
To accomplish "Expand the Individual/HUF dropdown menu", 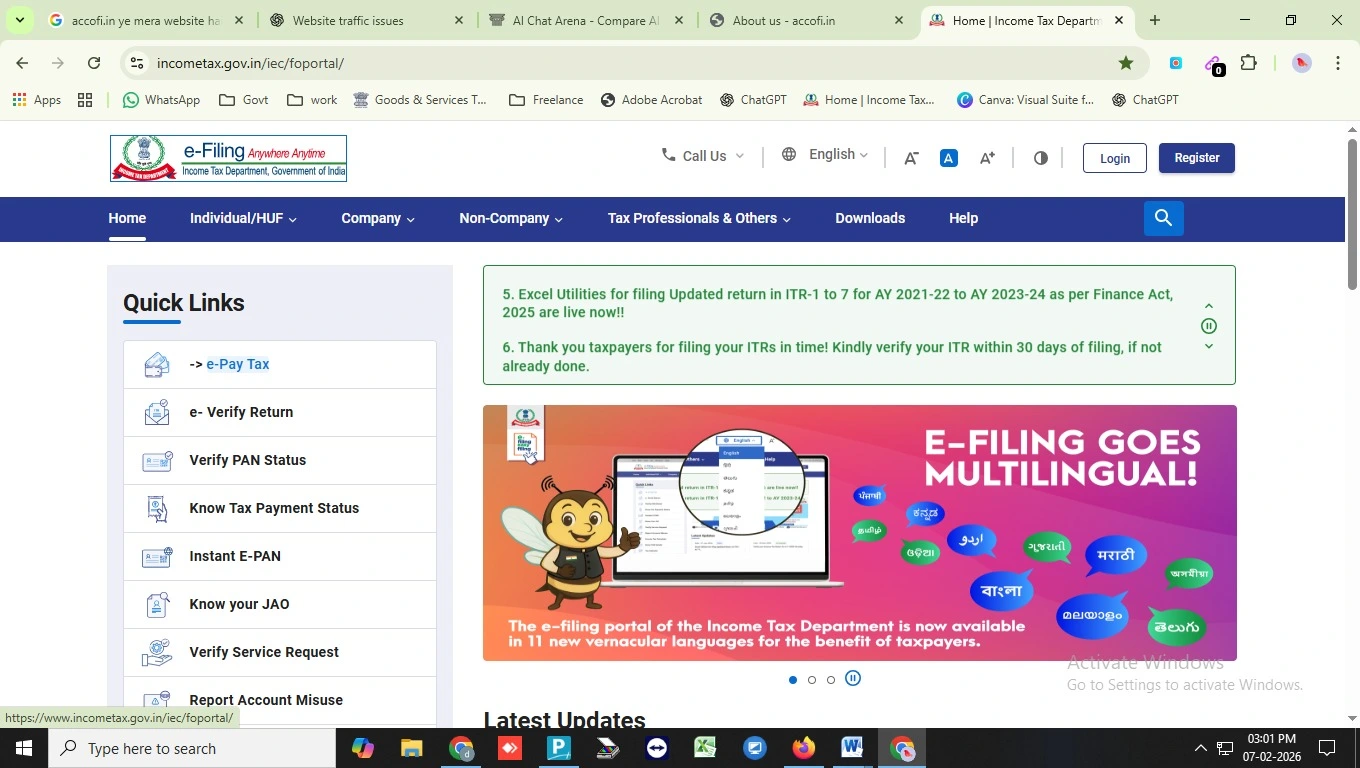I will coord(243,218).
